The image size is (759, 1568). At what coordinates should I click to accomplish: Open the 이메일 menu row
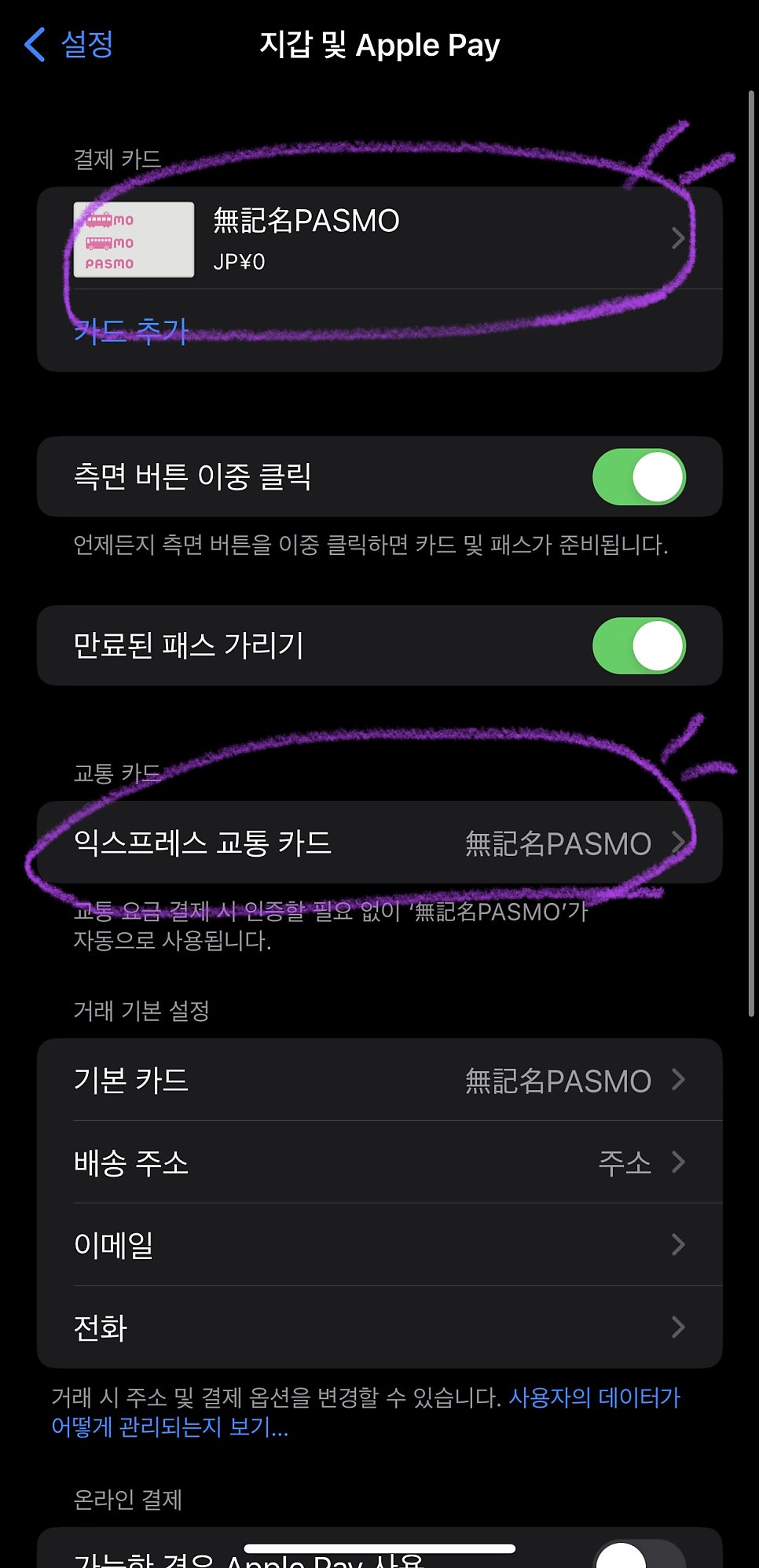coord(379,1244)
